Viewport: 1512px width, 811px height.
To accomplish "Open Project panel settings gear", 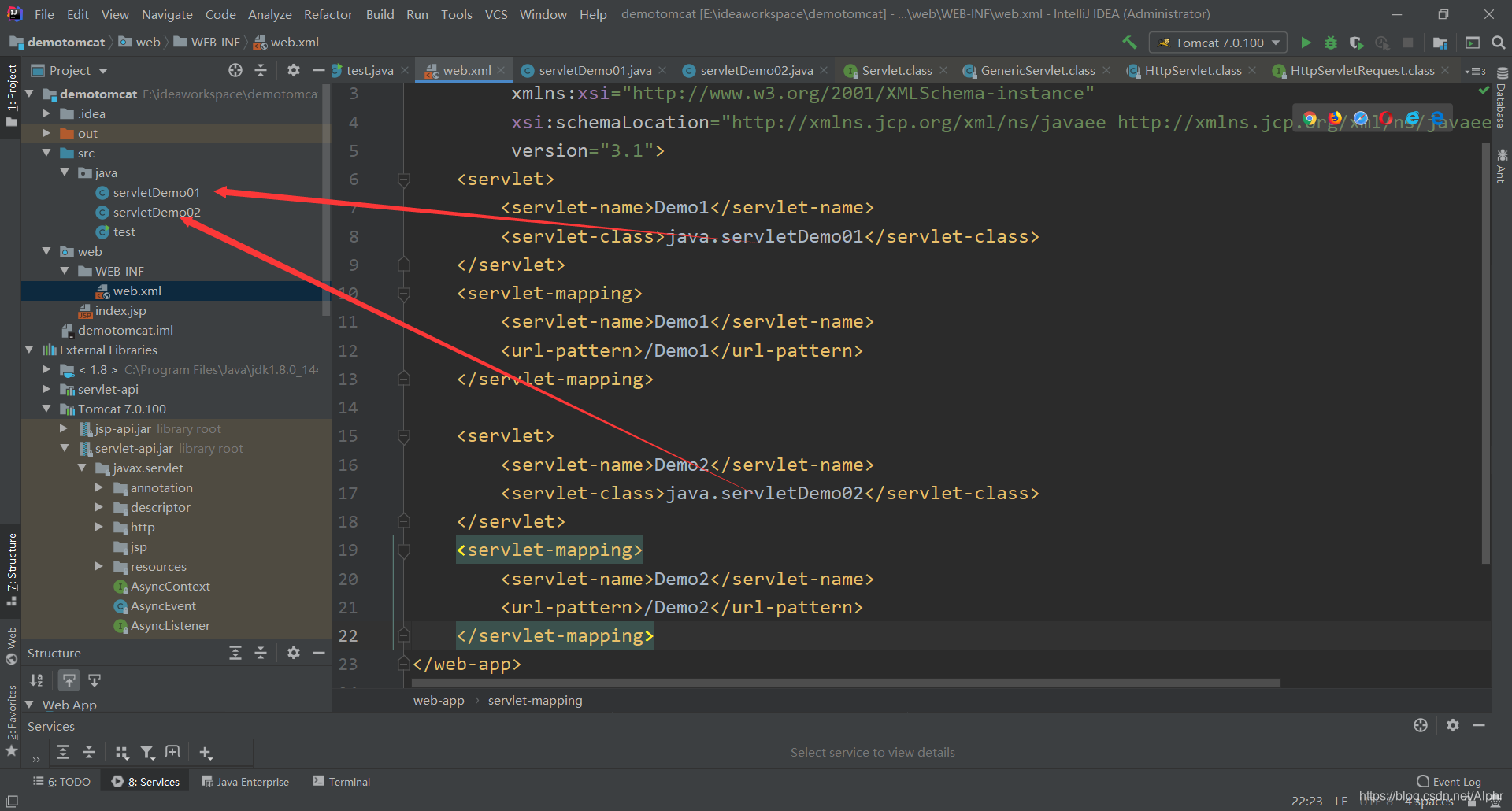I will pos(294,70).
